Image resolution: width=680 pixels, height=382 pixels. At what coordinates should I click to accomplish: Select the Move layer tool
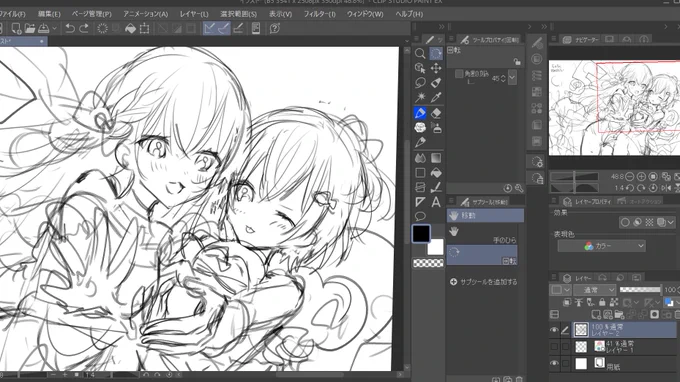pos(436,68)
